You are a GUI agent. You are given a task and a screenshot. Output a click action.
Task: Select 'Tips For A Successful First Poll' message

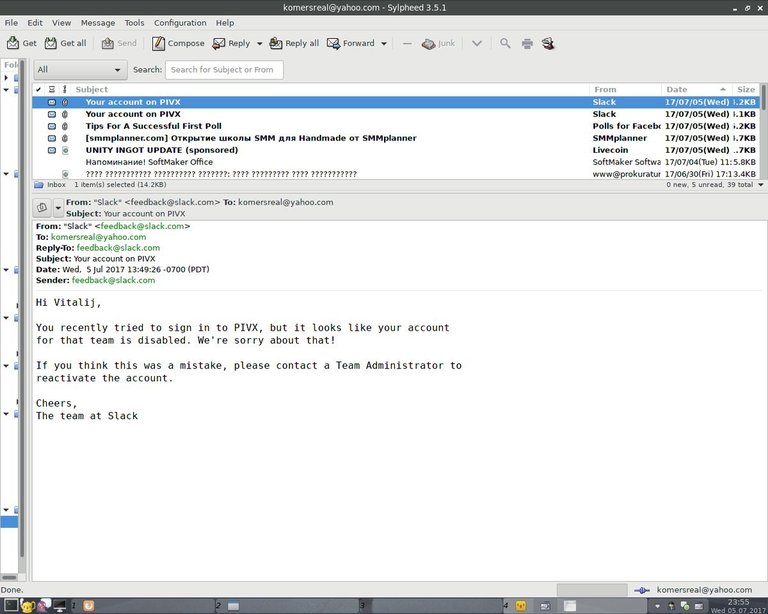[396, 126]
